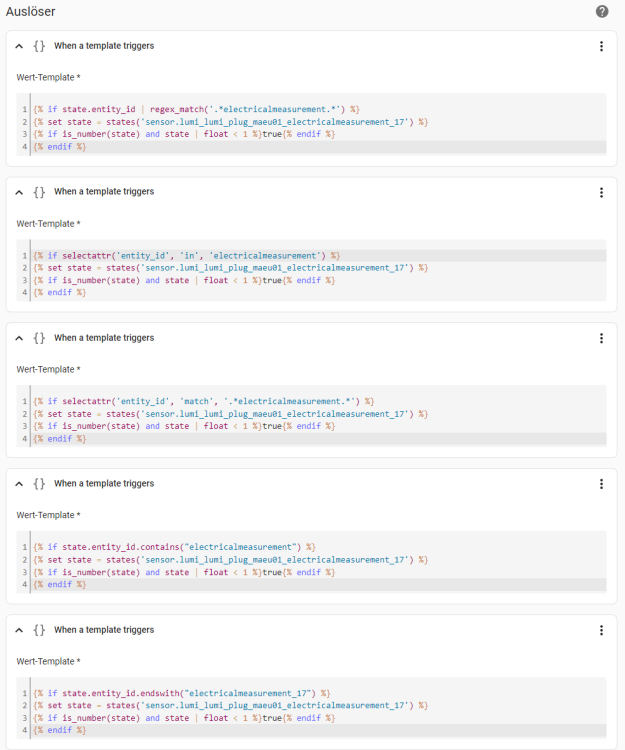Click 'When a template triggers' title of regex_match card
The image size is (625, 750).
tap(104, 46)
